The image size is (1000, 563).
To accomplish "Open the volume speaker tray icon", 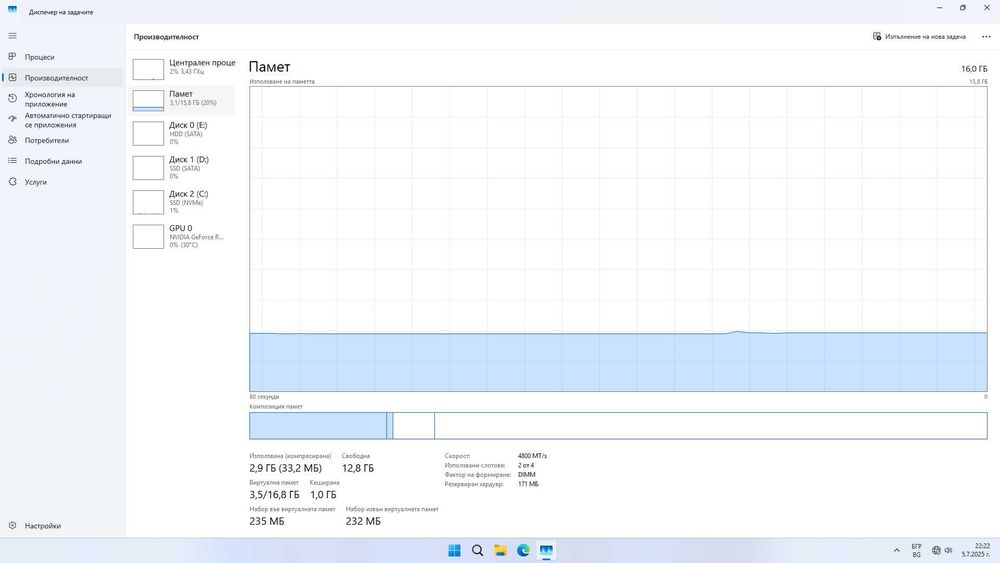I will (x=948, y=550).
